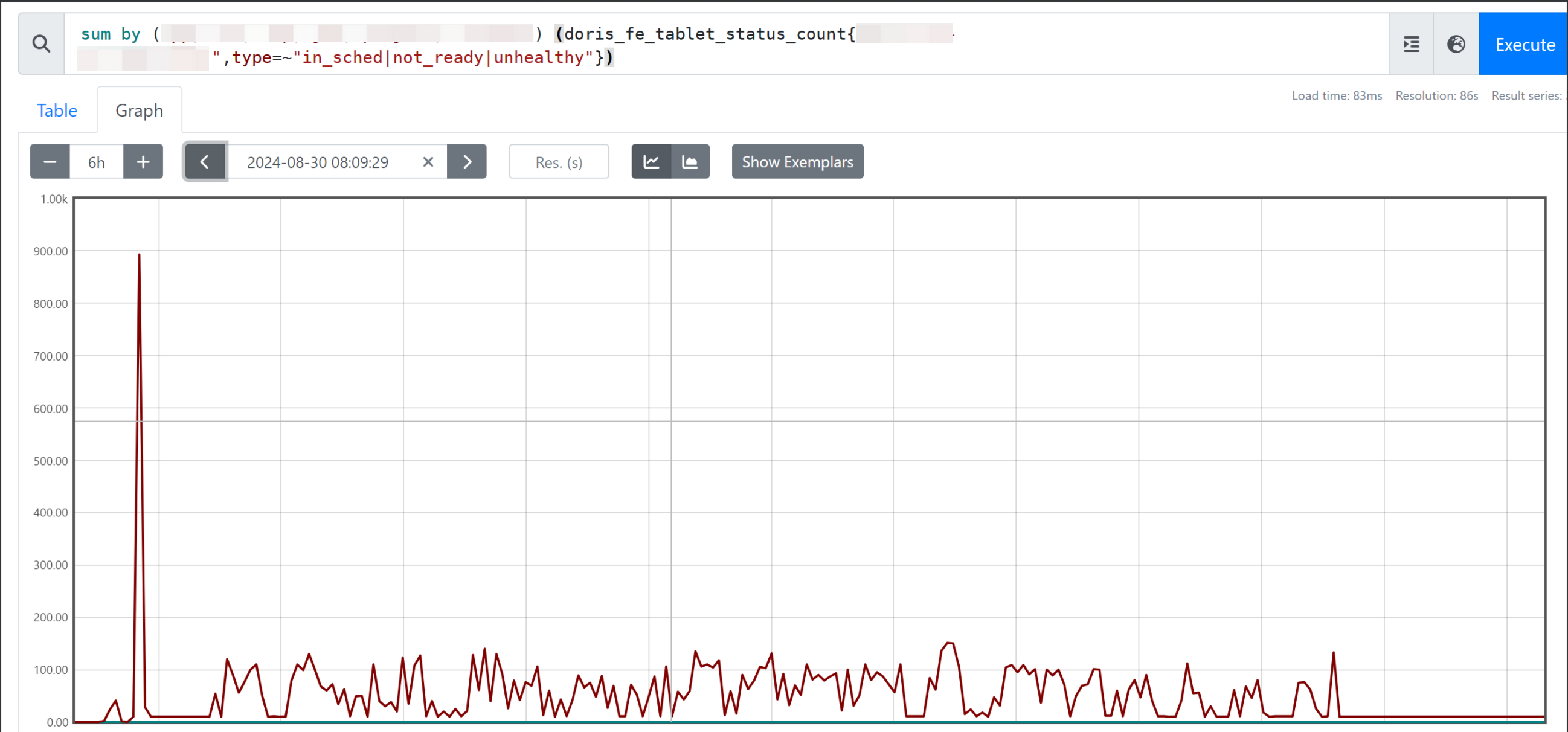Switch to the Table tab

click(x=57, y=111)
